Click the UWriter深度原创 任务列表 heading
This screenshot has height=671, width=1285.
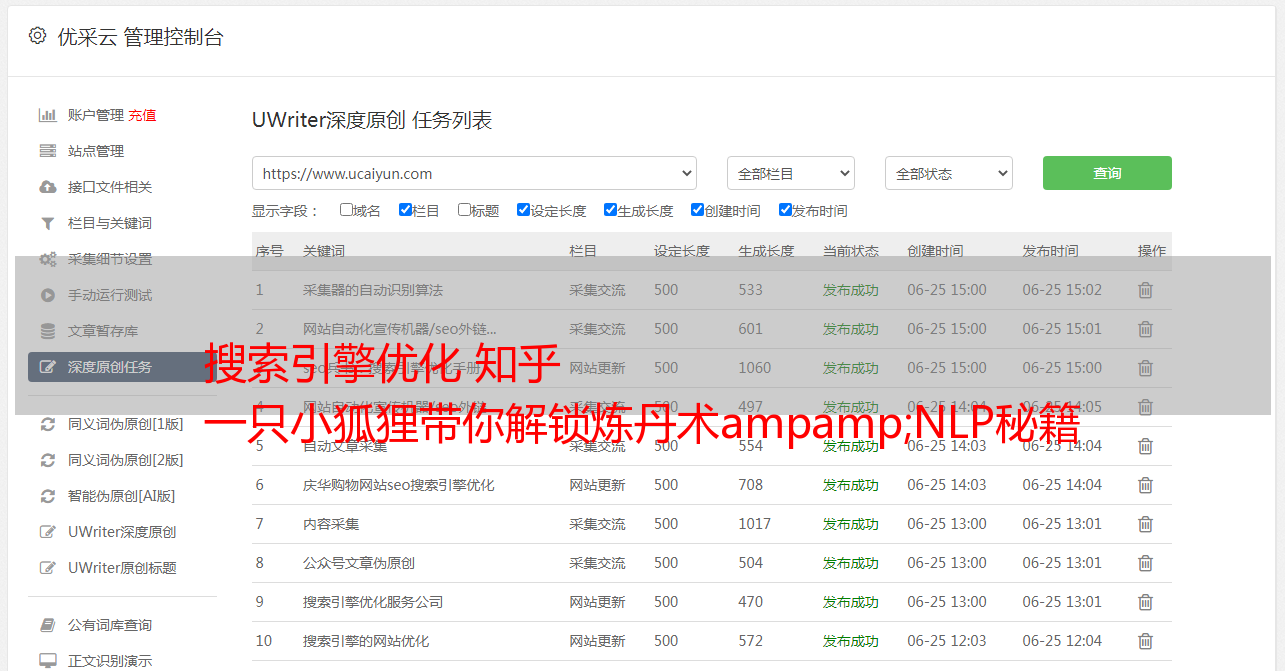tap(372, 120)
